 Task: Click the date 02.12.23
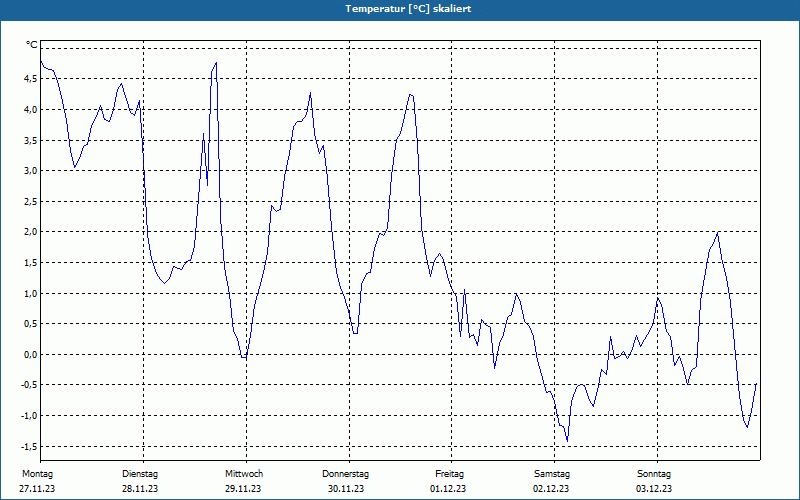[x=551, y=489]
